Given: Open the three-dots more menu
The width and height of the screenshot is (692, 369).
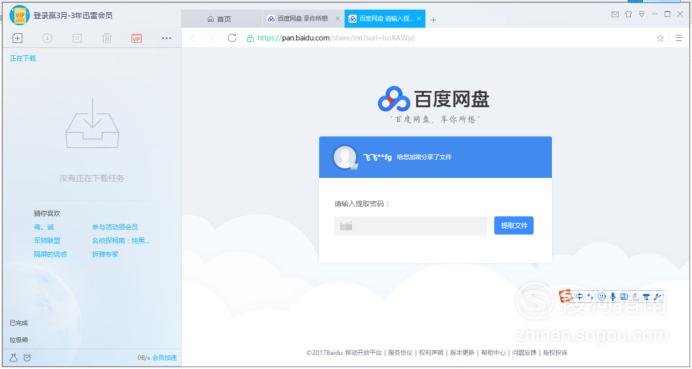Looking at the screenshot, I should pos(166,38).
